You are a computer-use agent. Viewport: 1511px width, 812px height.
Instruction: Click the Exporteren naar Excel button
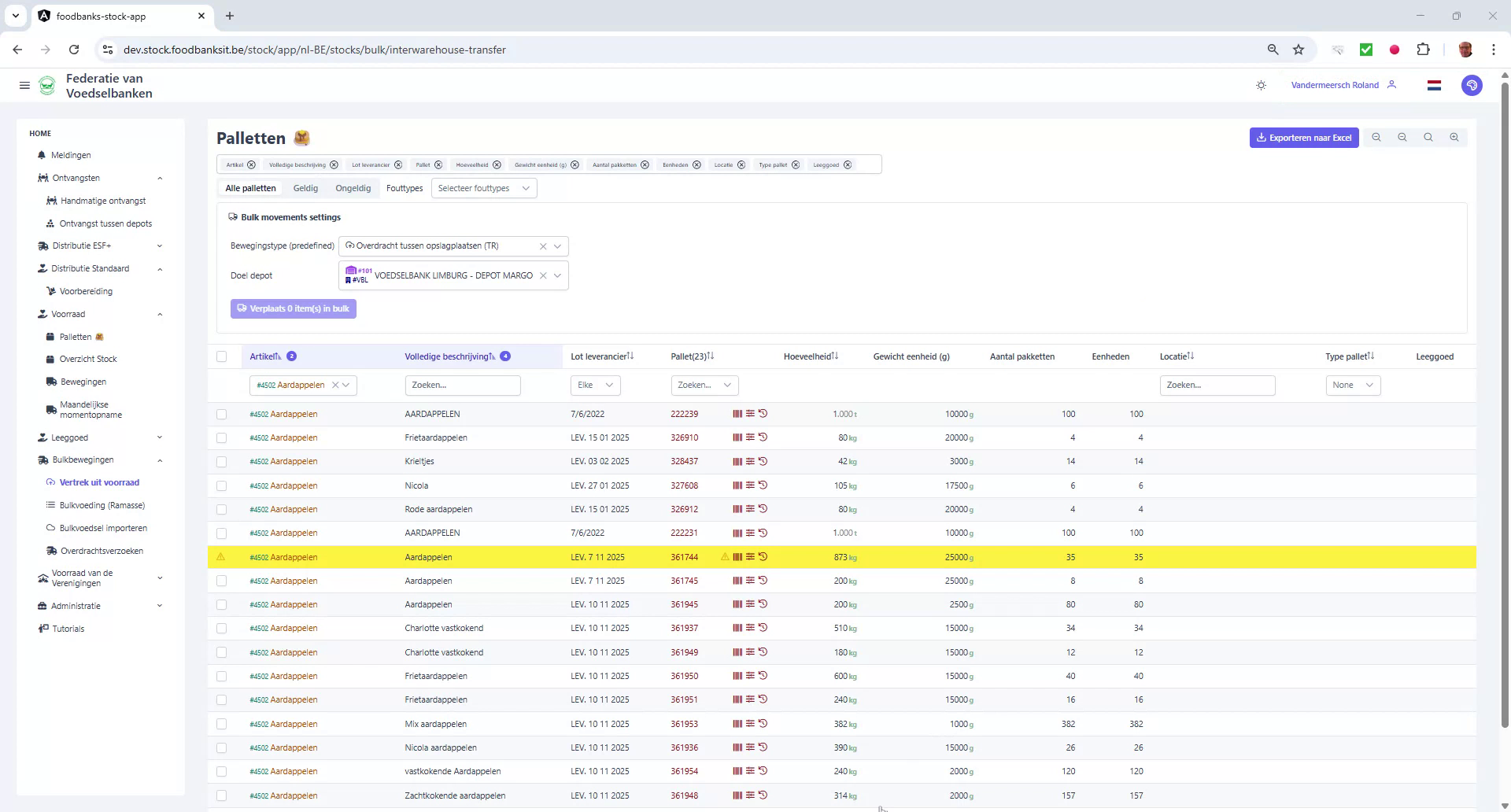1303,137
